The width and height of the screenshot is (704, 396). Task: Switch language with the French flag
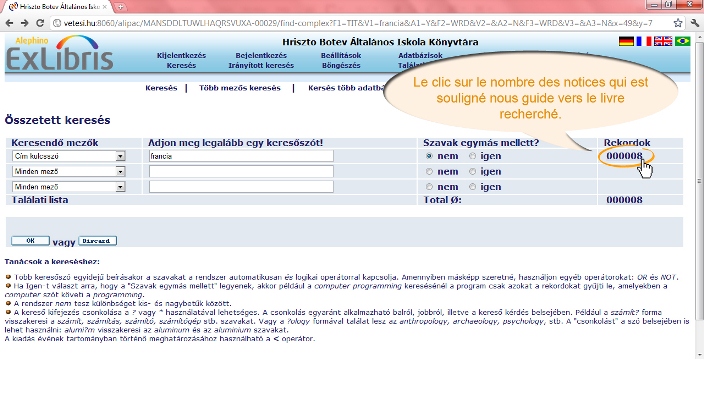click(x=644, y=41)
